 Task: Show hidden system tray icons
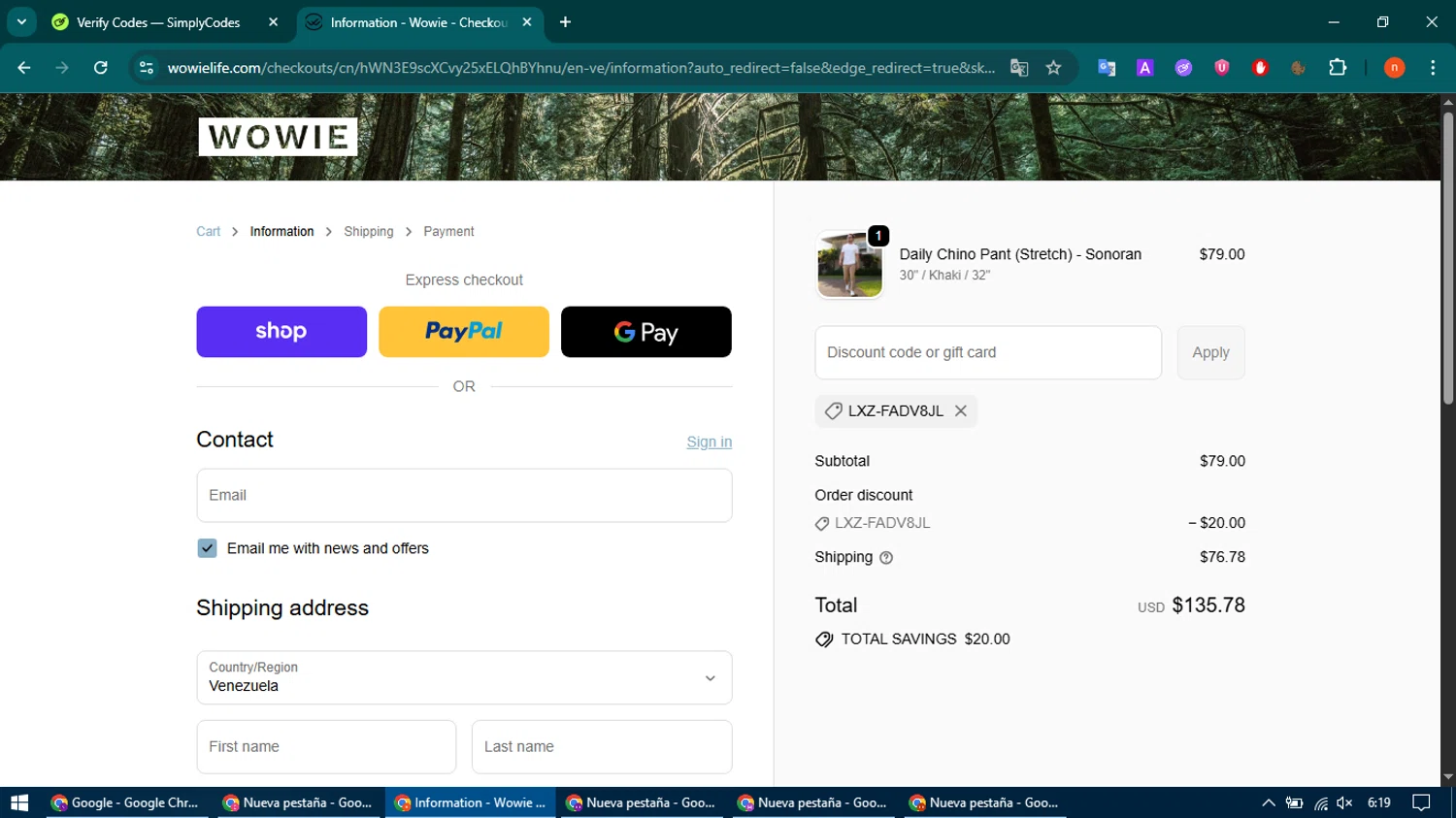(1269, 802)
